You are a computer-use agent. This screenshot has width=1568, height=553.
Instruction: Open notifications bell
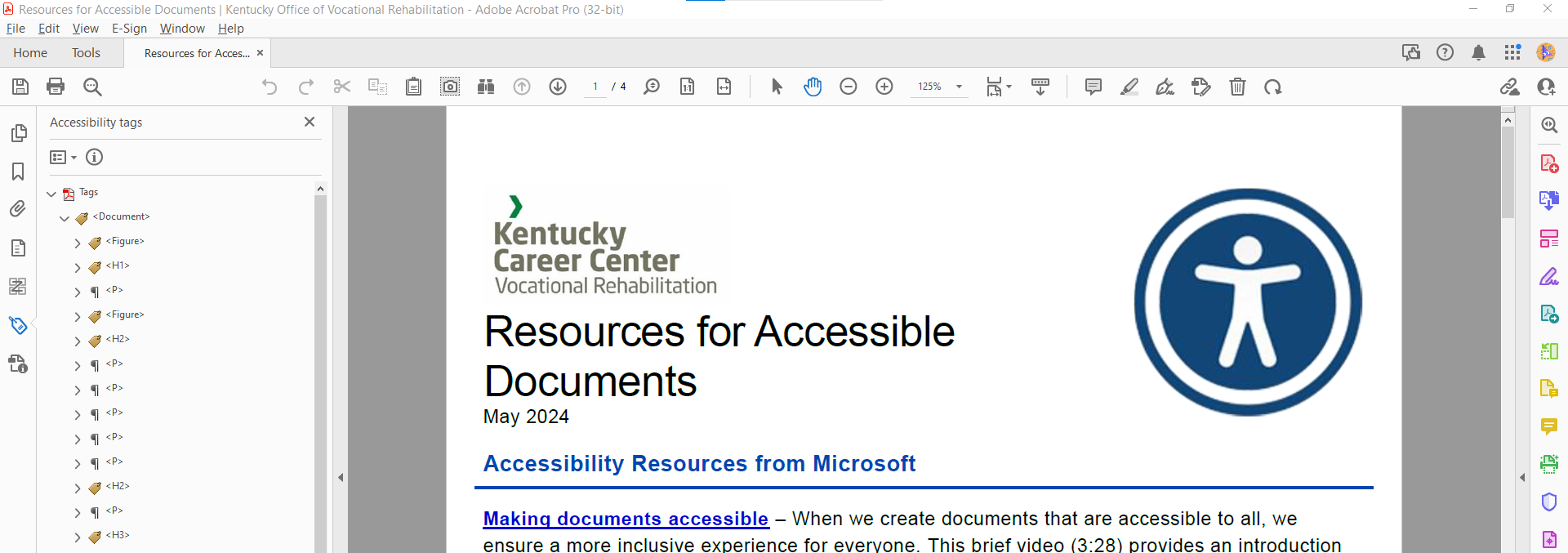pyautogui.click(x=1478, y=53)
